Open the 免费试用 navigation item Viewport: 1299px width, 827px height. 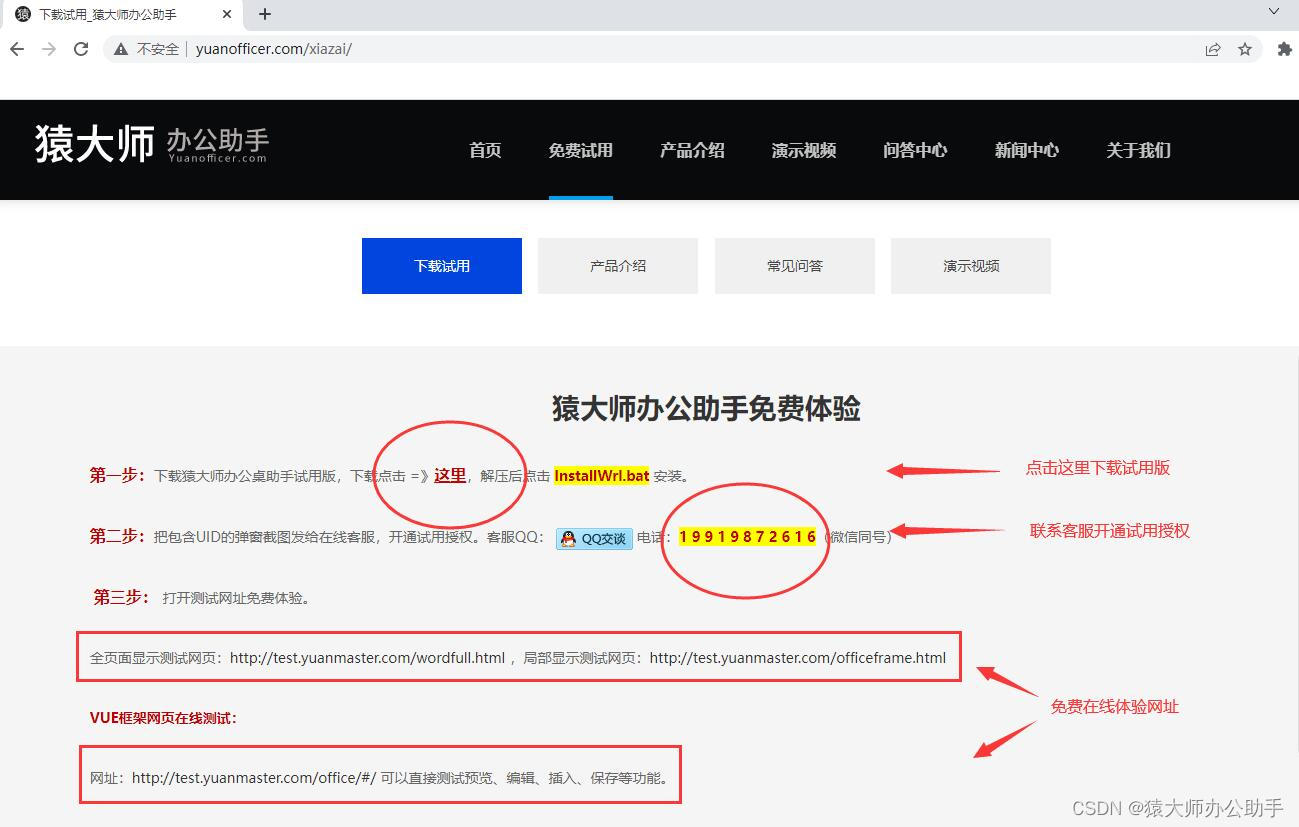(x=581, y=150)
